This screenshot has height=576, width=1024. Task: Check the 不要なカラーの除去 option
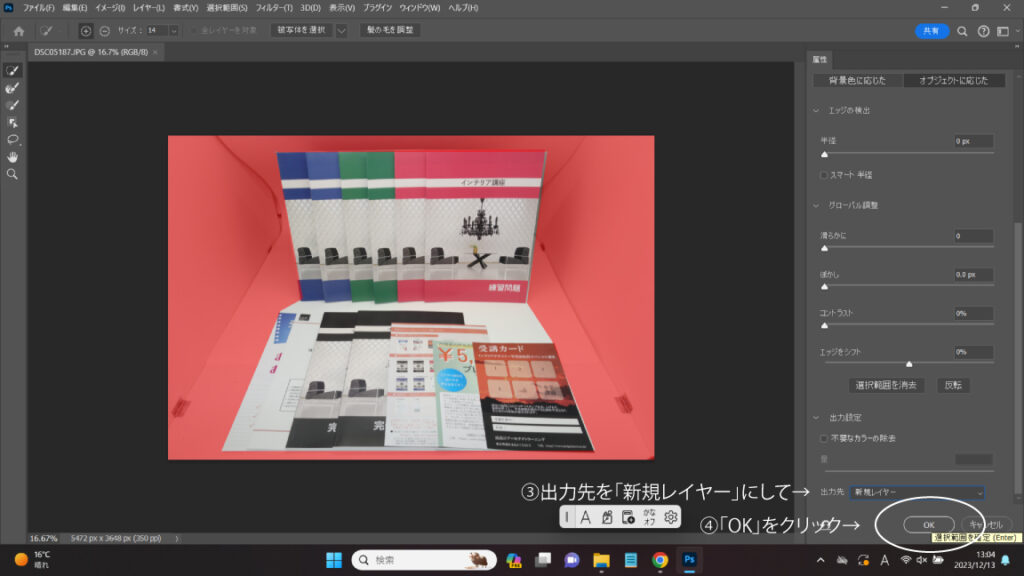pyautogui.click(x=824, y=438)
